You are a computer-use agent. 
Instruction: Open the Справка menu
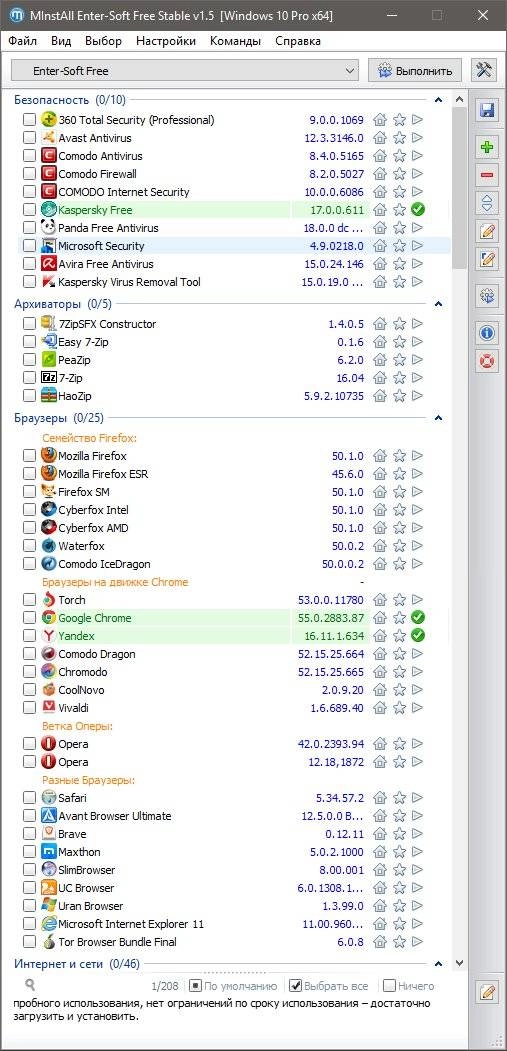click(x=298, y=41)
